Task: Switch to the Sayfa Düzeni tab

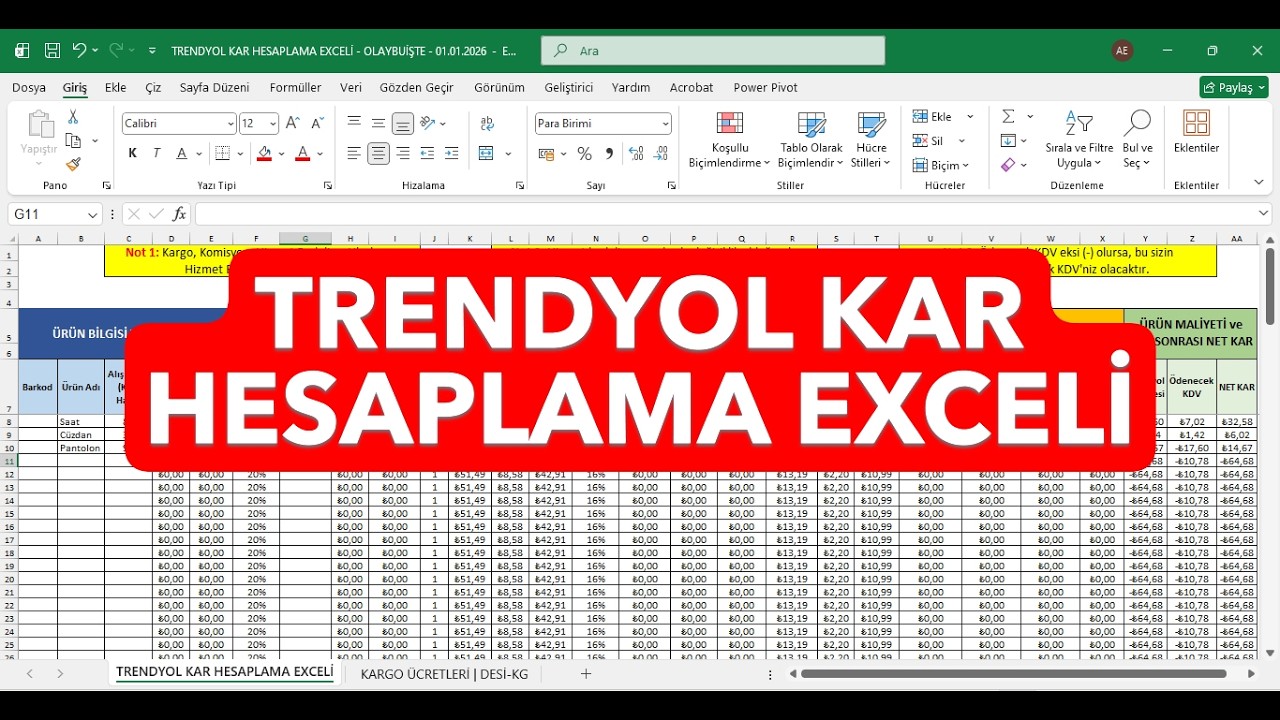Action: [215, 88]
